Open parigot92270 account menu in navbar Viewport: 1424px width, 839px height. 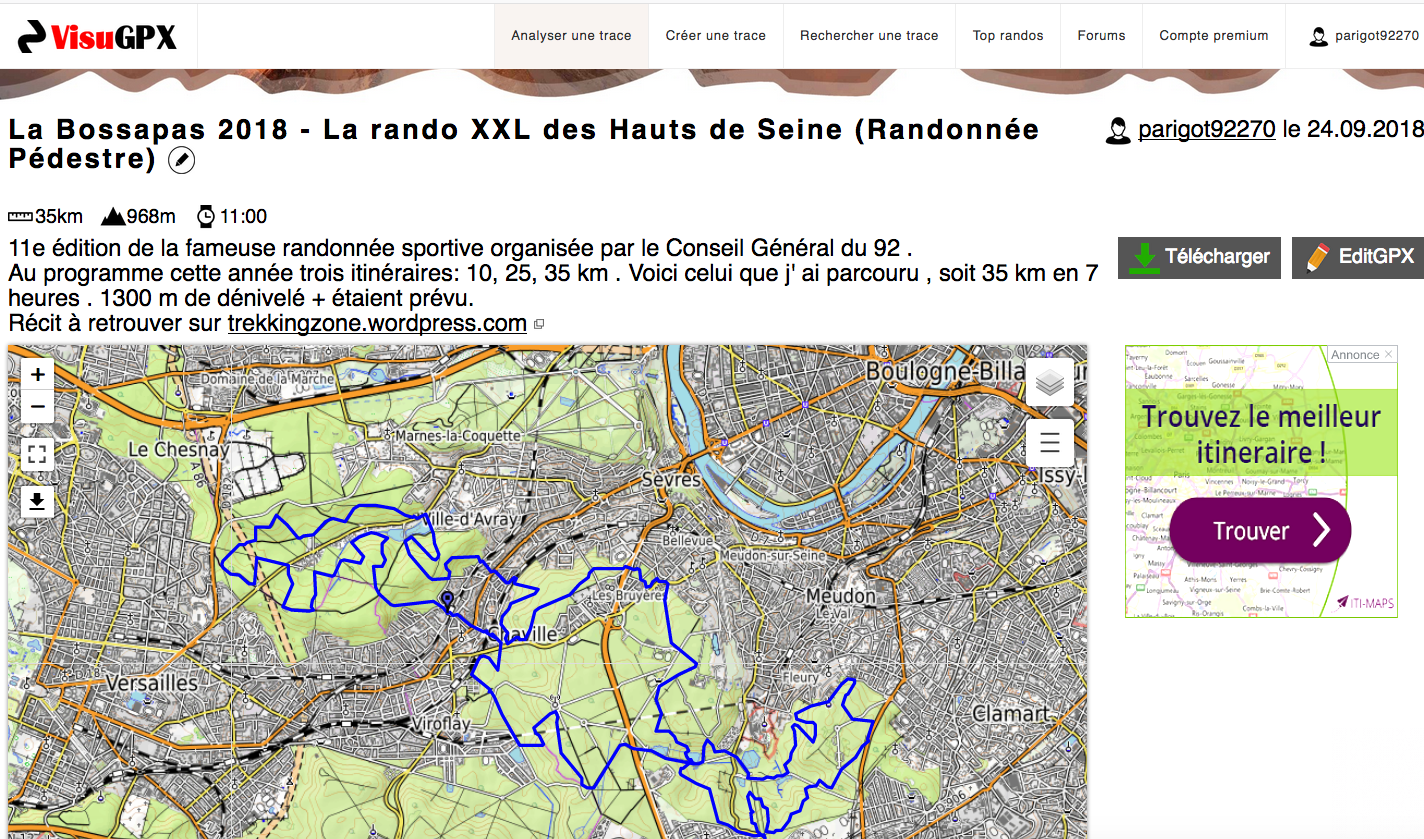coord(1364,37)
